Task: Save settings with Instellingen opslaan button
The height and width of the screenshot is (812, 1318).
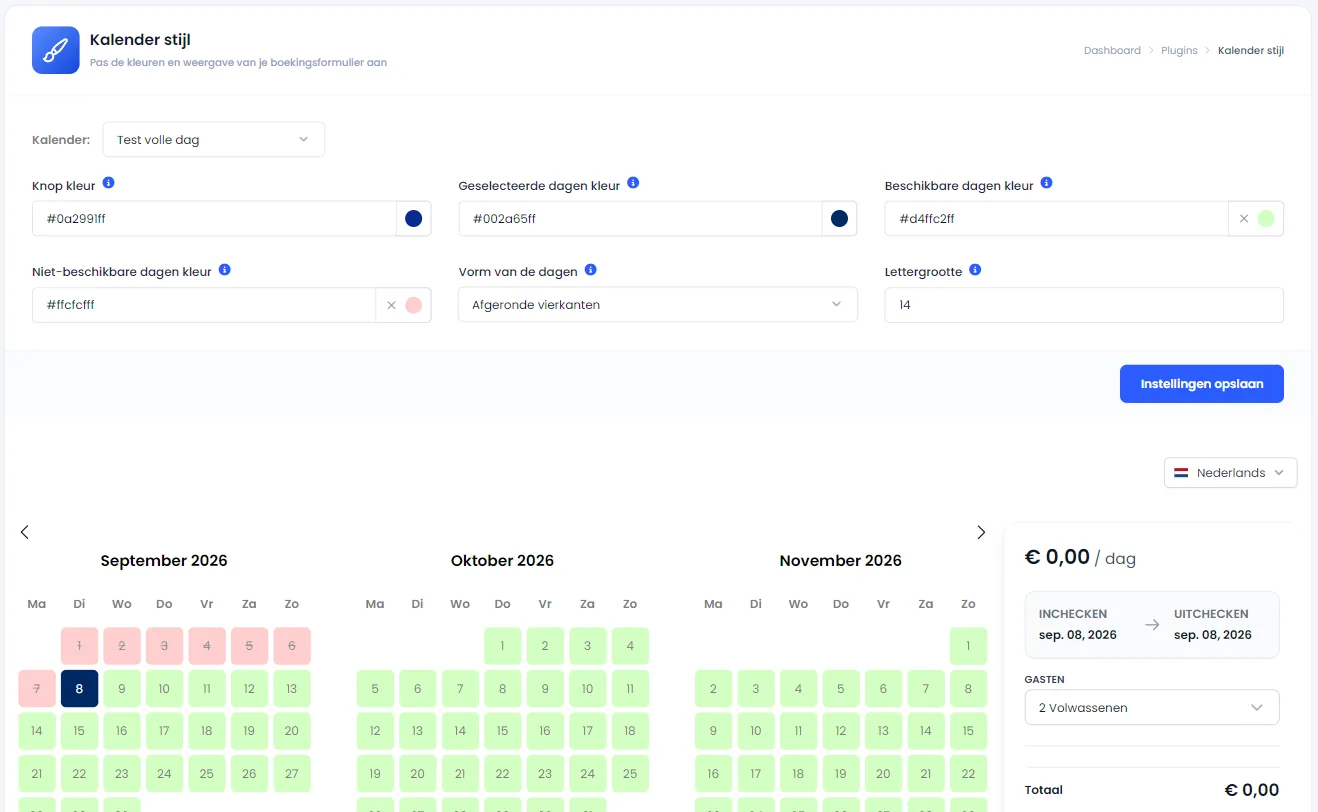Action: [x=1202, y=384]
